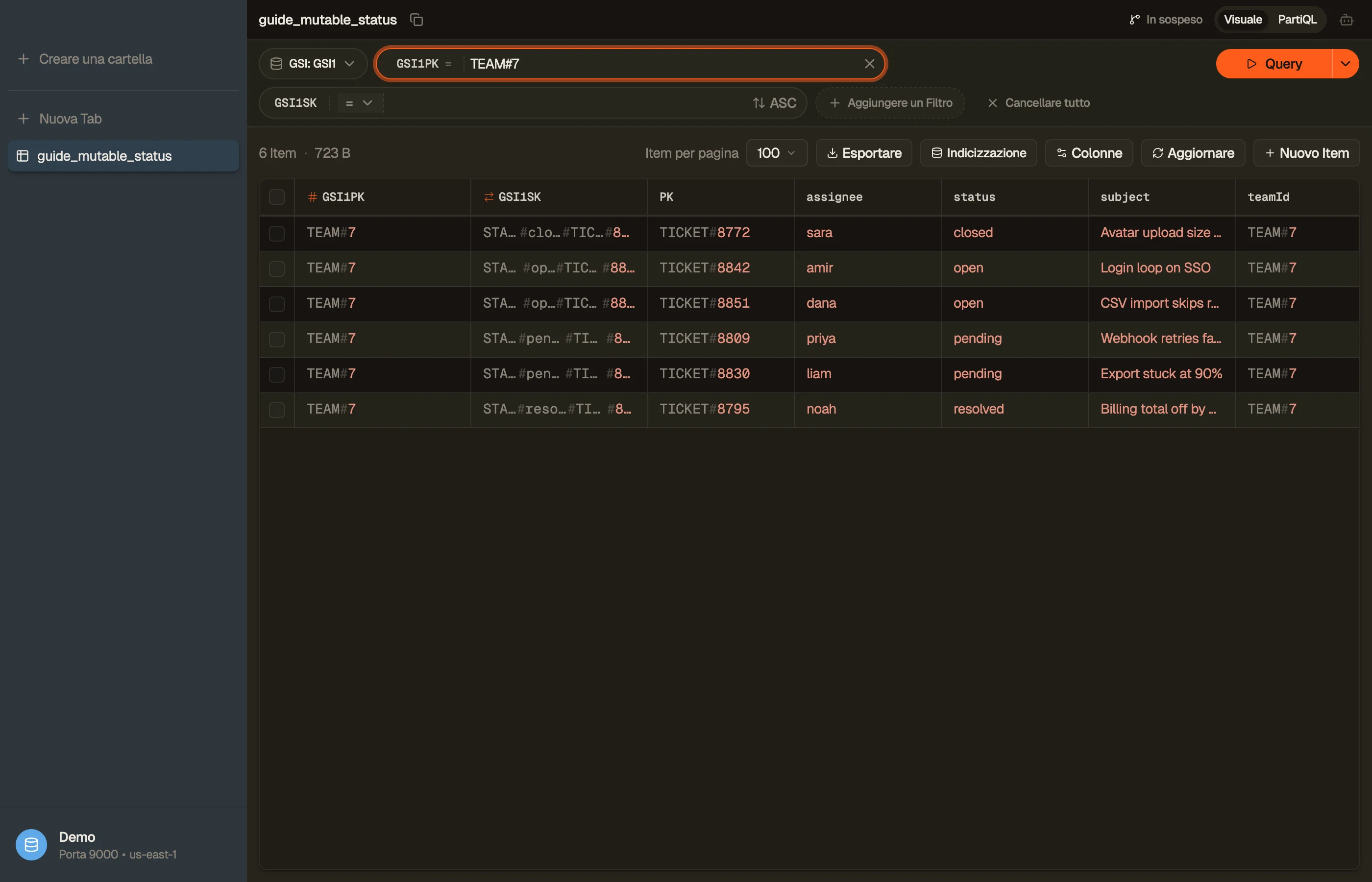Click the Esportare button
Screen dimensions: 1372x882
coord(863,153)
